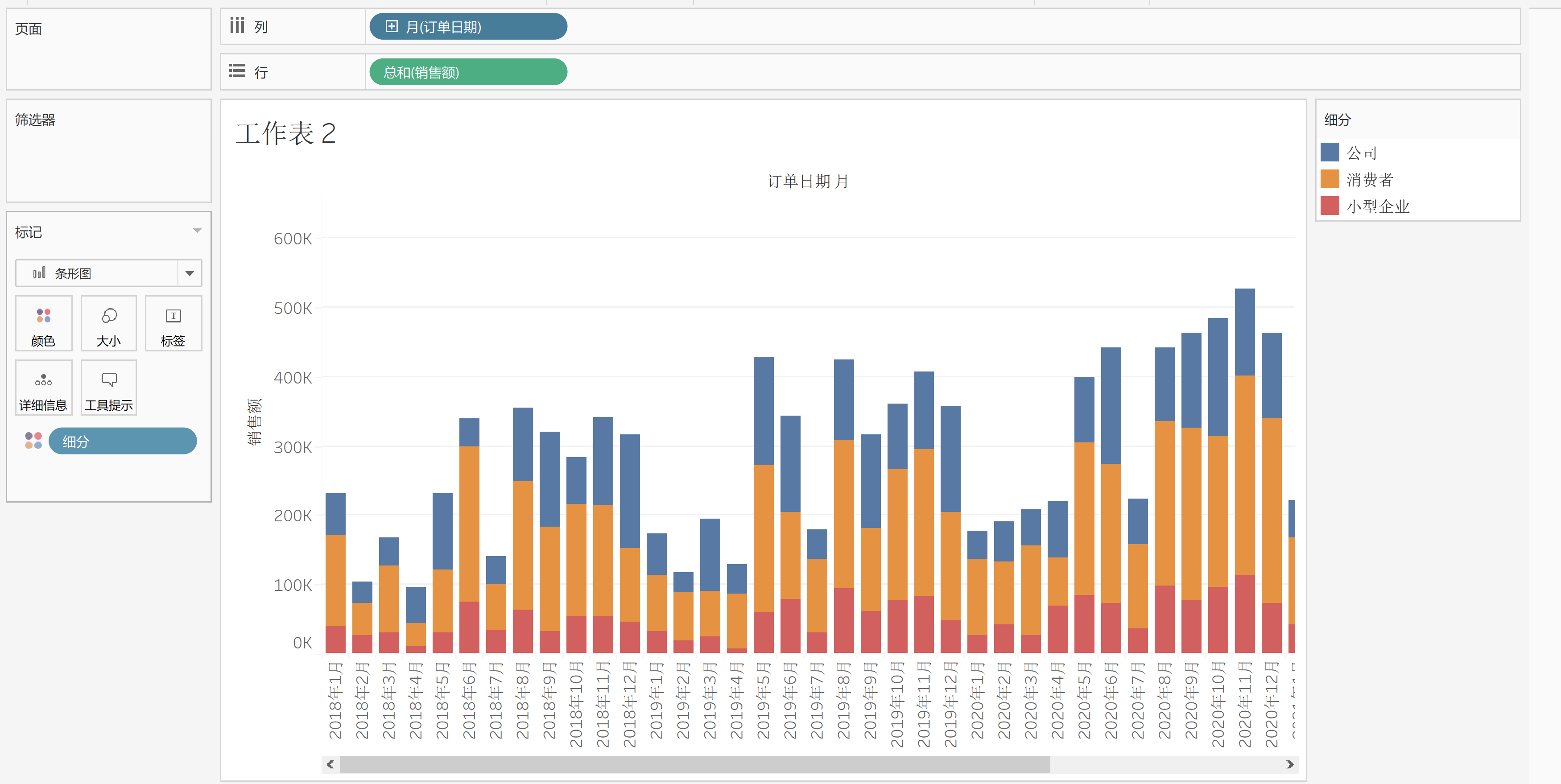Click the 细分 legend title
This screenshot has width=1561, height=784.
(1338, 120)
